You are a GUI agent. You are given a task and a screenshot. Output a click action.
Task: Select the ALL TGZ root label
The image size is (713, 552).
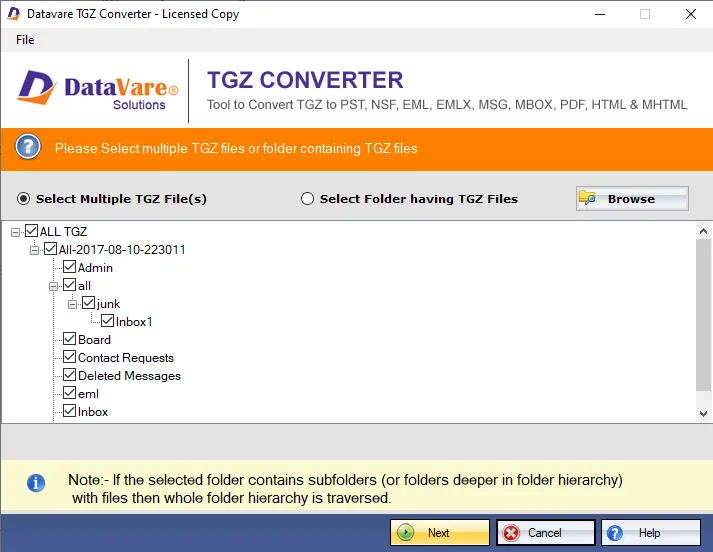63,232
